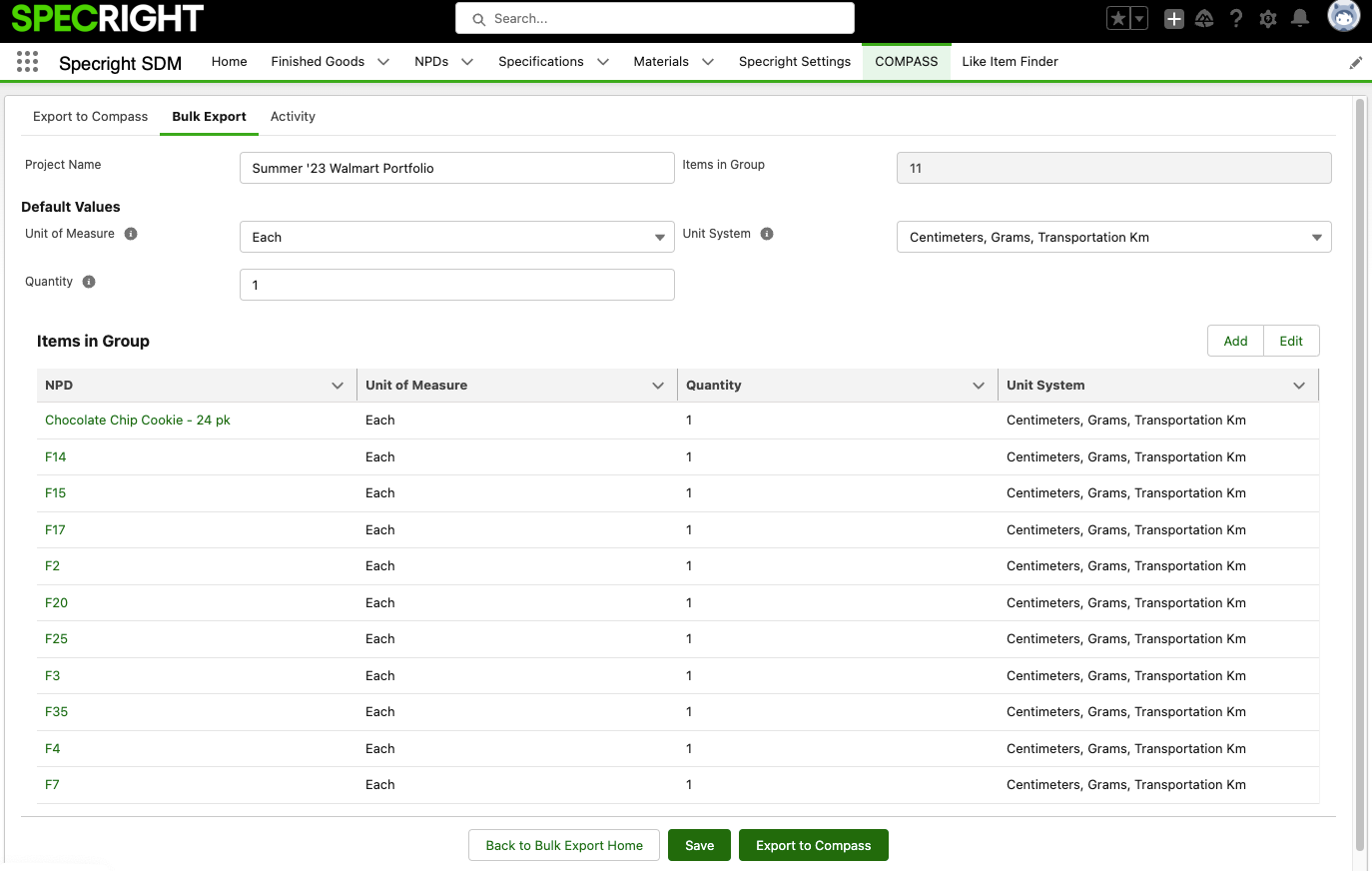The image size is (1372, 871).
Task: Click the Specright logo
Action: 108,18
